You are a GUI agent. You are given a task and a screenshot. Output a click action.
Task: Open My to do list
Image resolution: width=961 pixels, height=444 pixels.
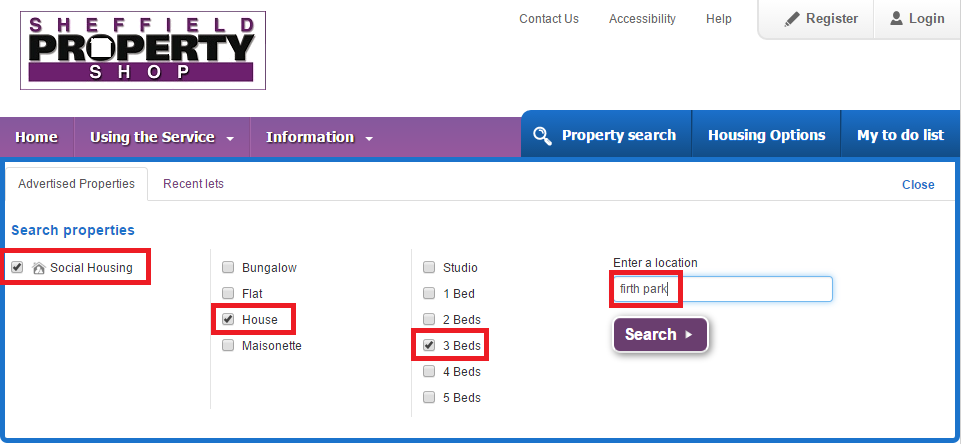[900, 135]
